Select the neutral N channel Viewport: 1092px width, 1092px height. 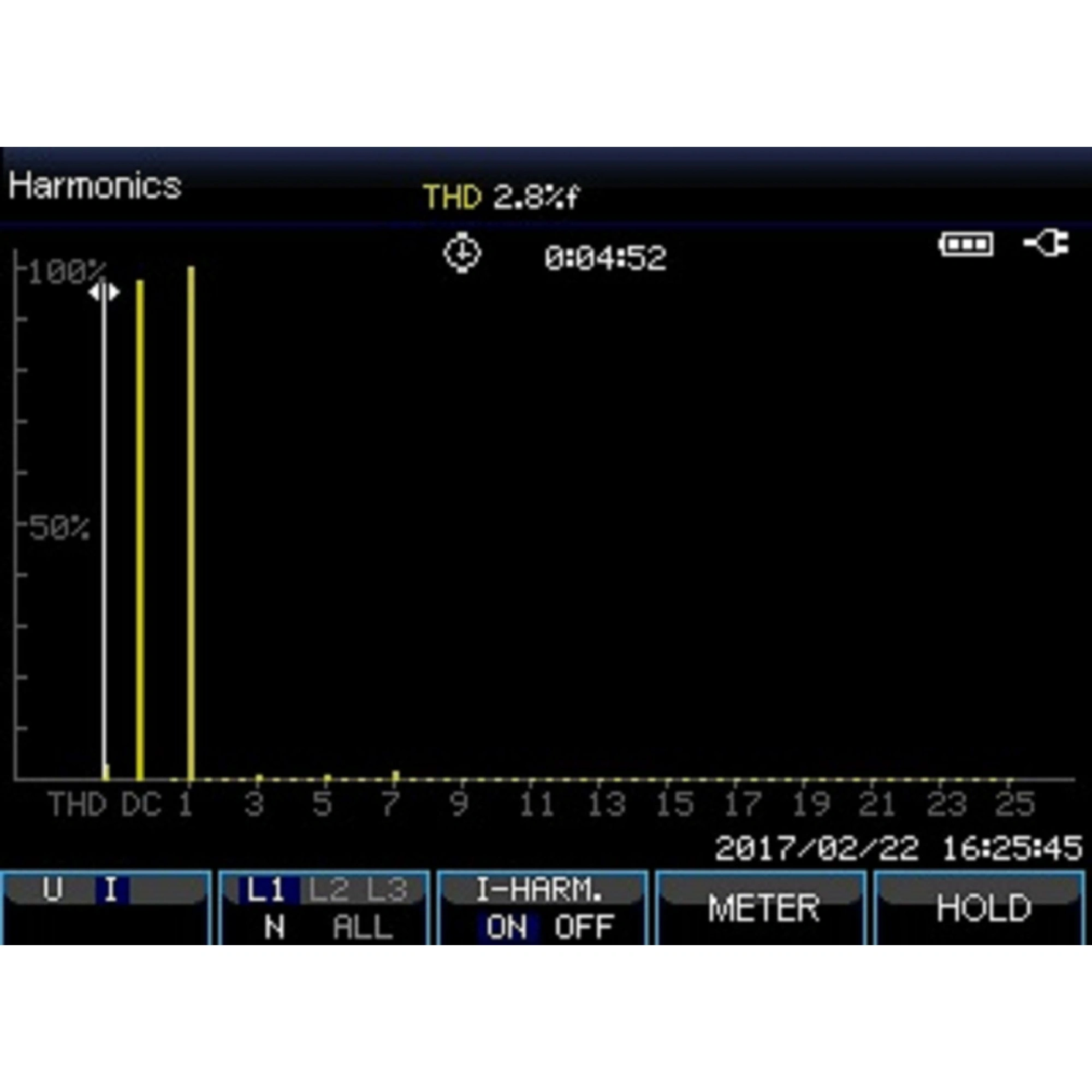click(275, 928)
